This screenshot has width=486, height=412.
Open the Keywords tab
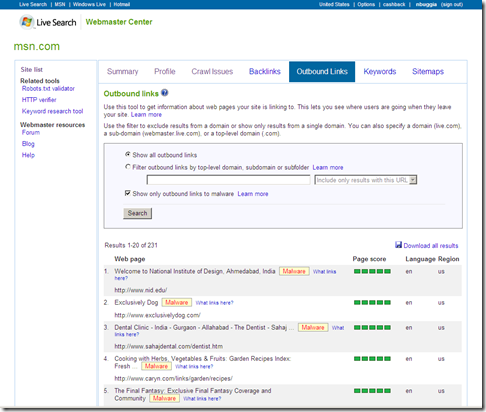coord(380,71)
